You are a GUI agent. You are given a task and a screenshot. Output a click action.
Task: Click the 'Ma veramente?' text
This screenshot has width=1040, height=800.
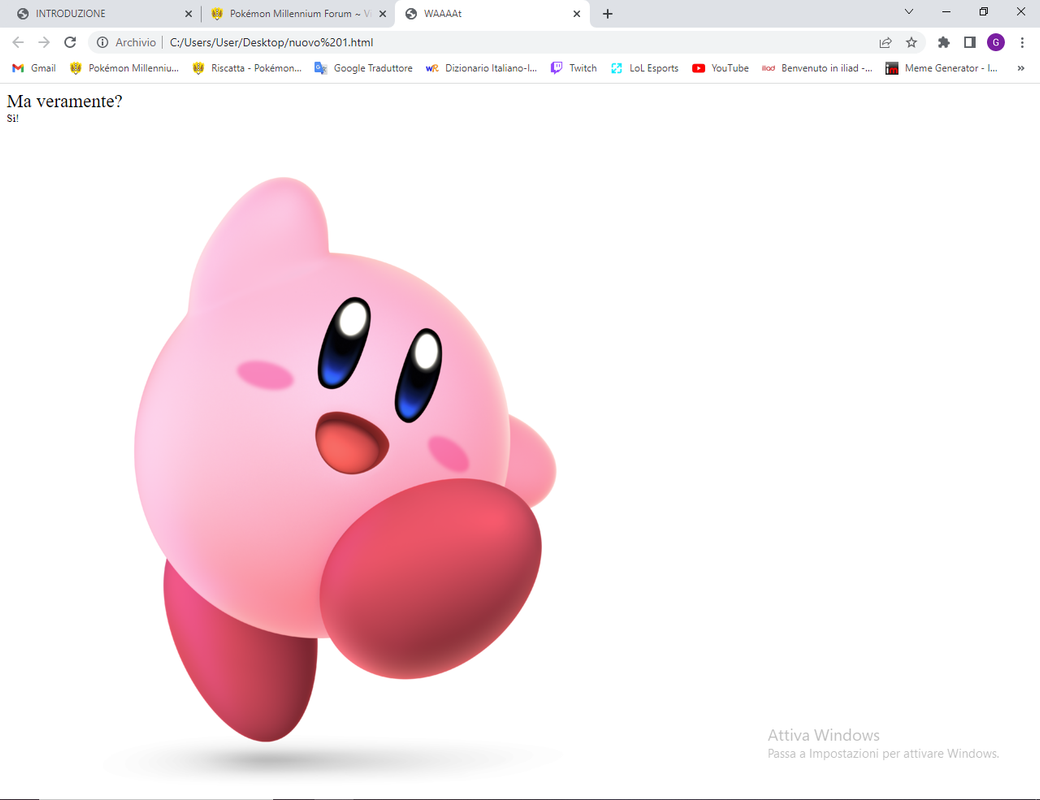point(64,101)
